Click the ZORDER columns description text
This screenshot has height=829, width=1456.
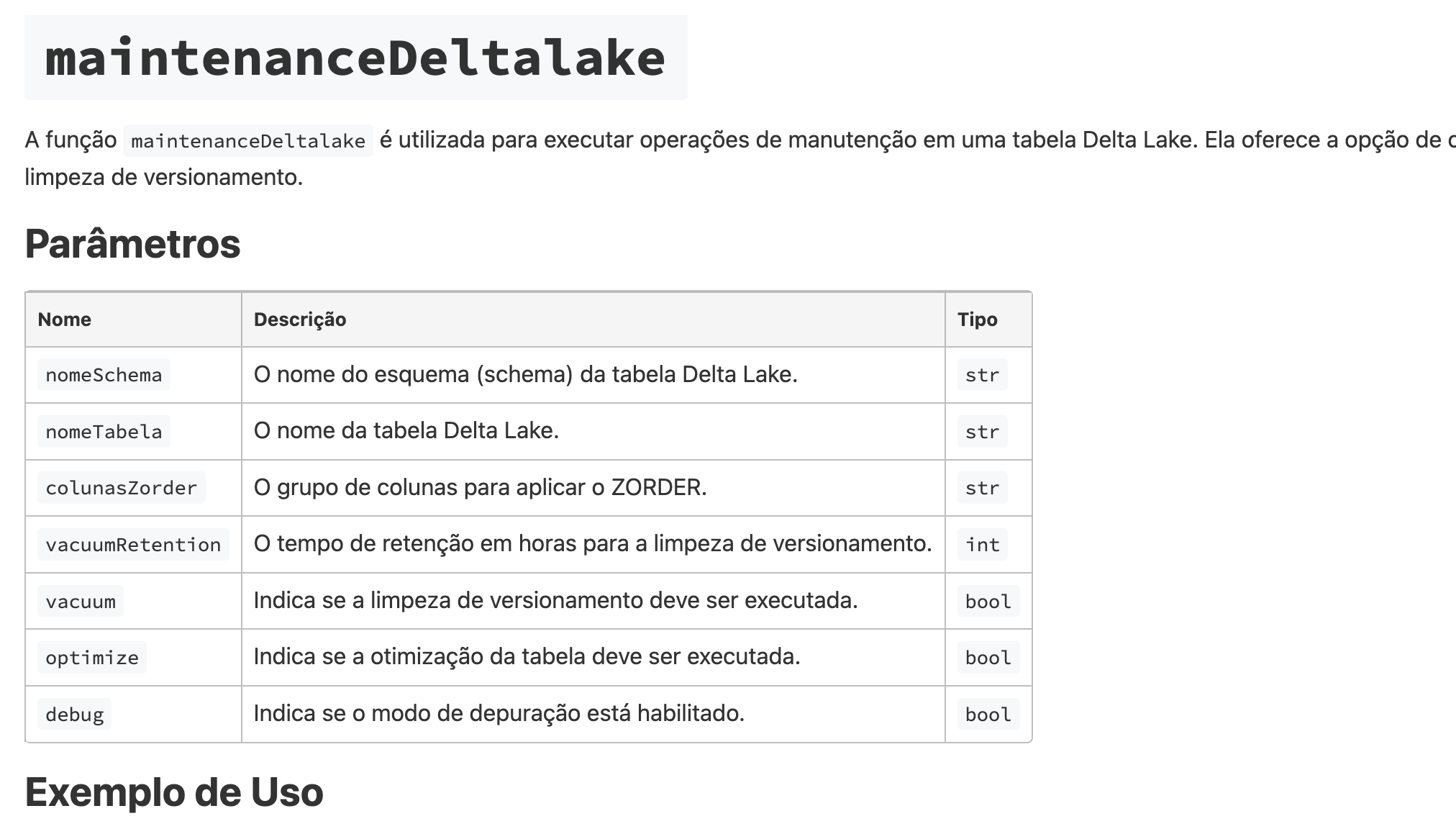(481, 487)
